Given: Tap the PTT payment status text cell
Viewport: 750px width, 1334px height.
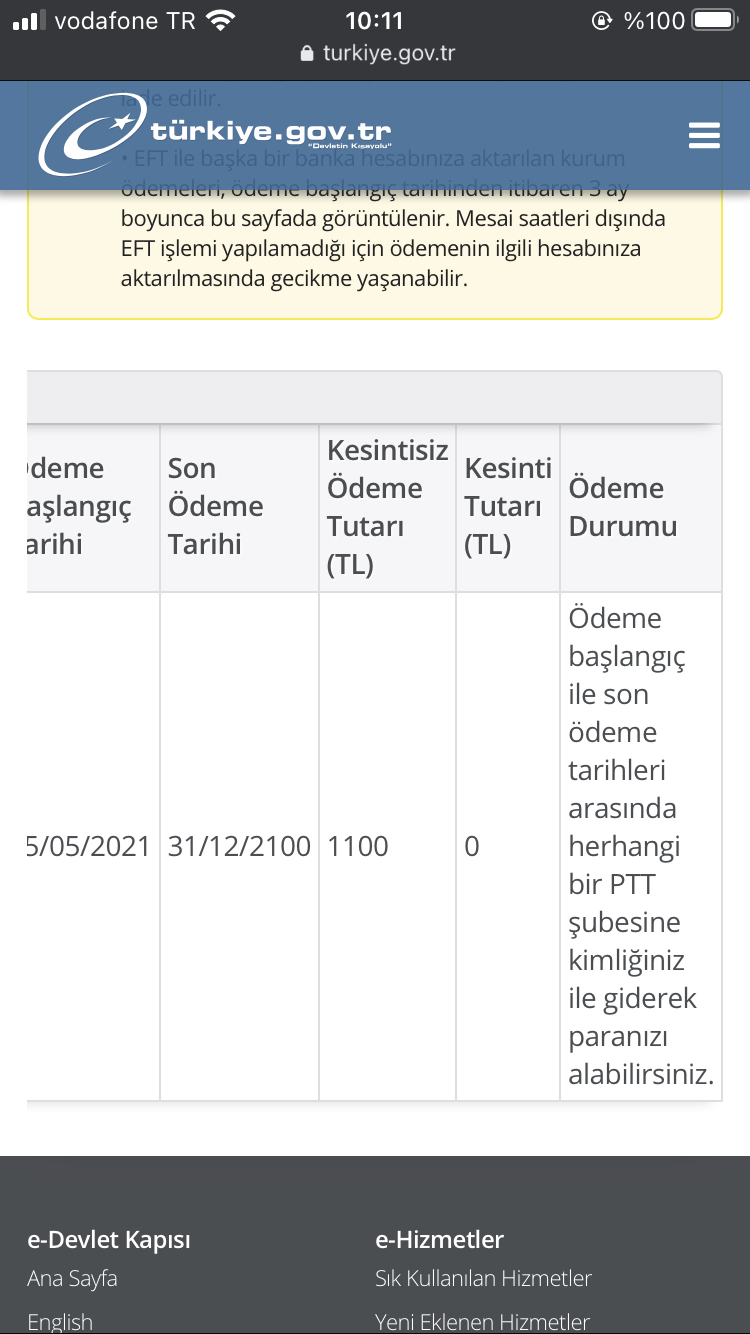Looking at the screenshot, I should pos(641,846).
